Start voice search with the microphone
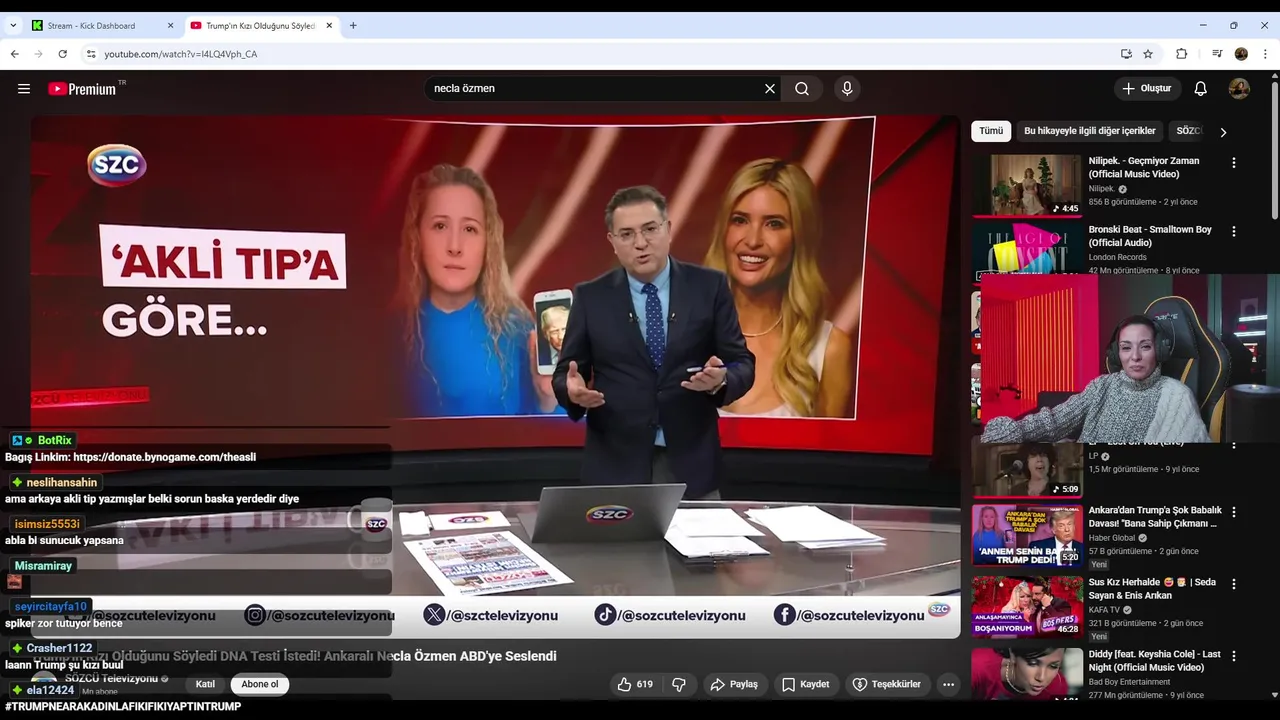 tap(847, 88)
